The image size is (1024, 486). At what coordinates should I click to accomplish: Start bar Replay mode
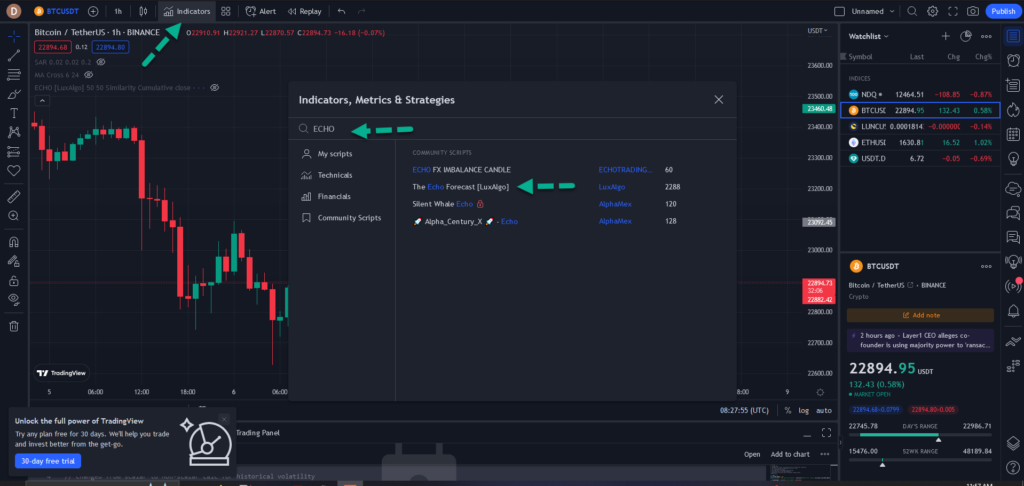[304, 11]
